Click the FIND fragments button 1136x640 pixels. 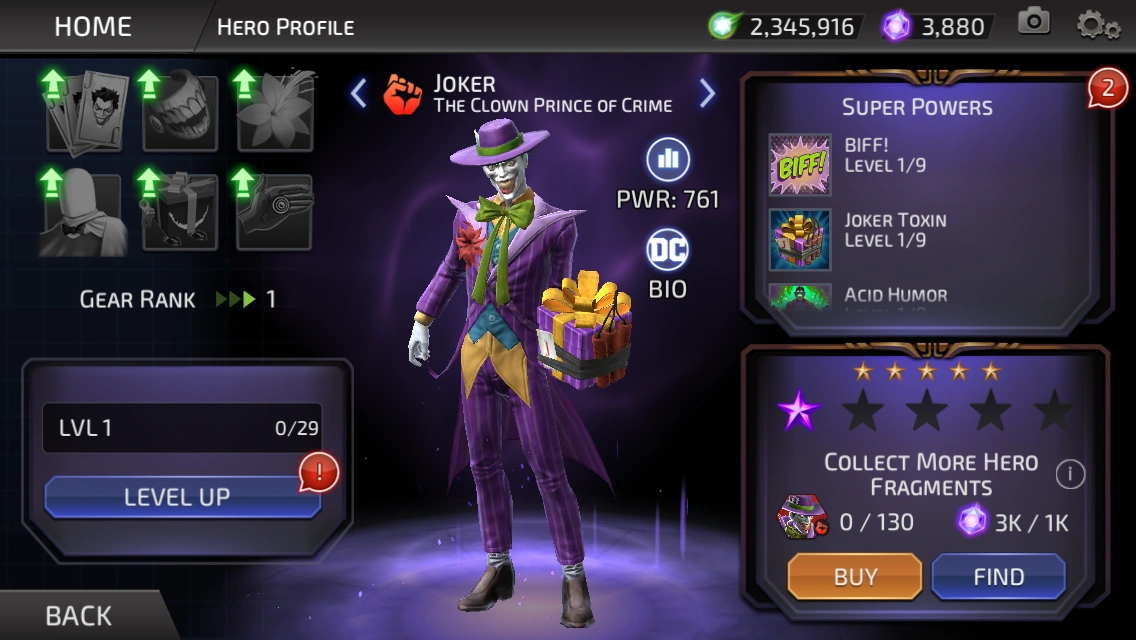pyautogui.click(x=998, y=577)
